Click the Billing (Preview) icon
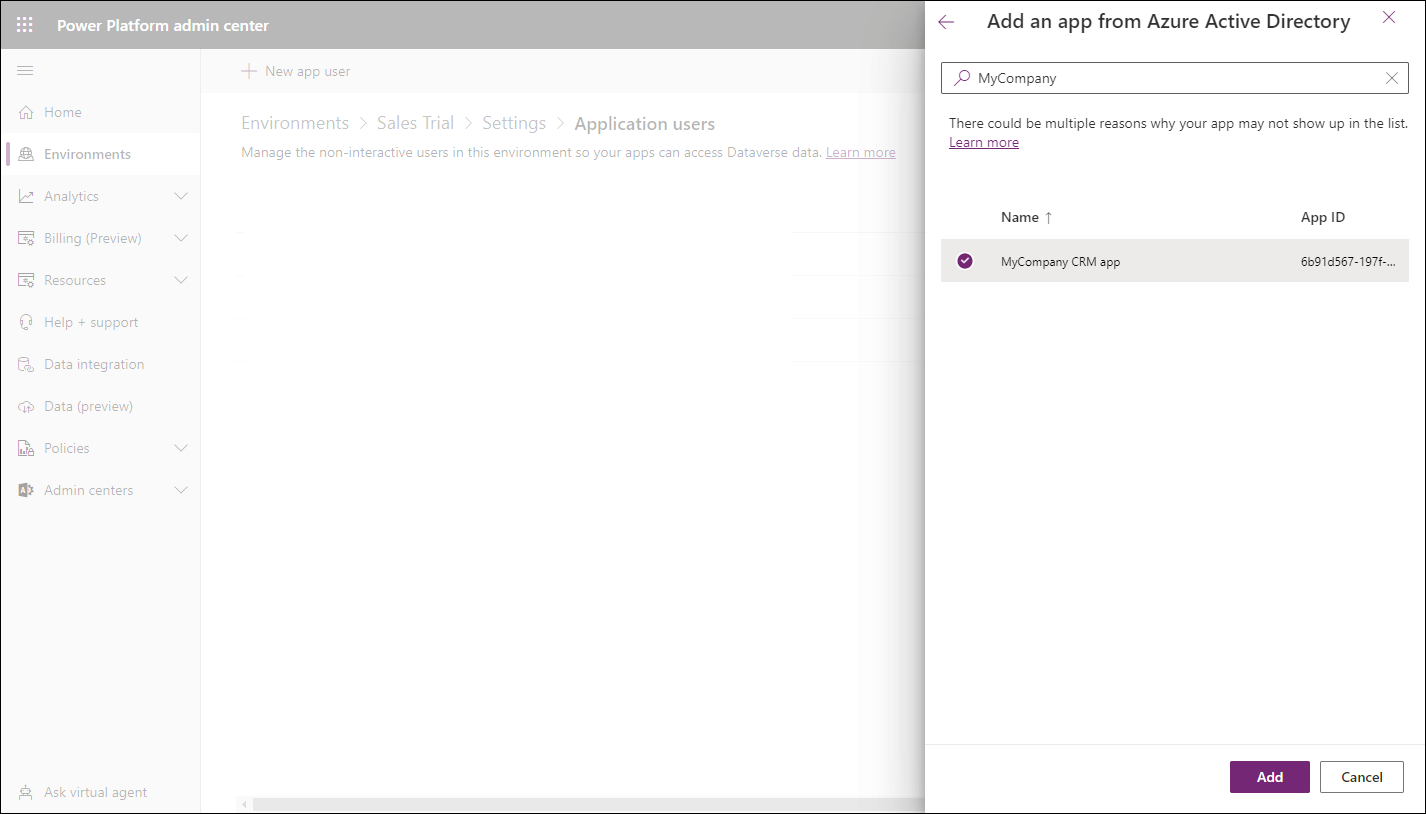Image resolution: width=1426 pixels, height=814 pixels. click(x=26, y=238)
